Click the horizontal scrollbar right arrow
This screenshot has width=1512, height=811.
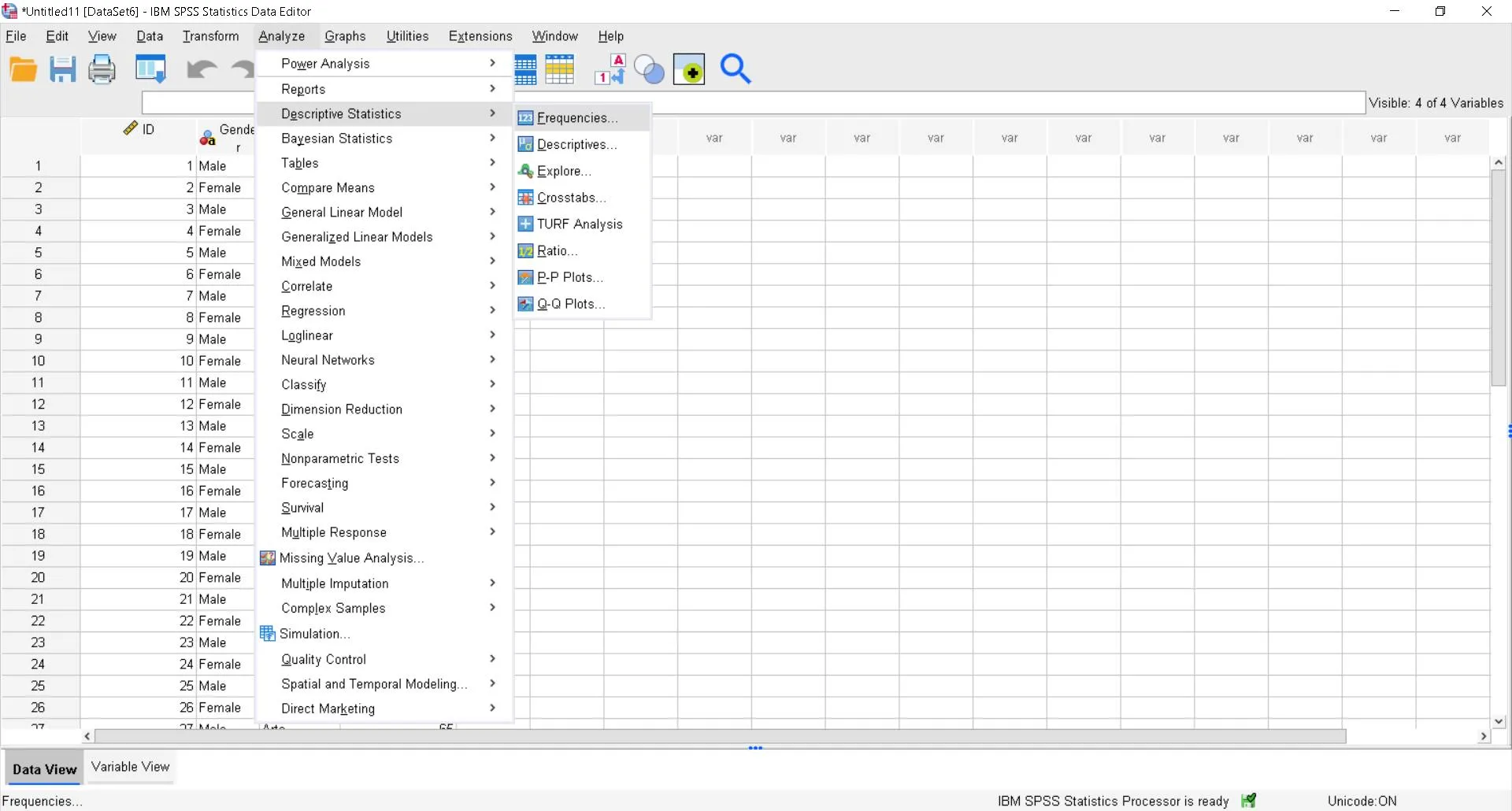click(x=1484, y=736)
